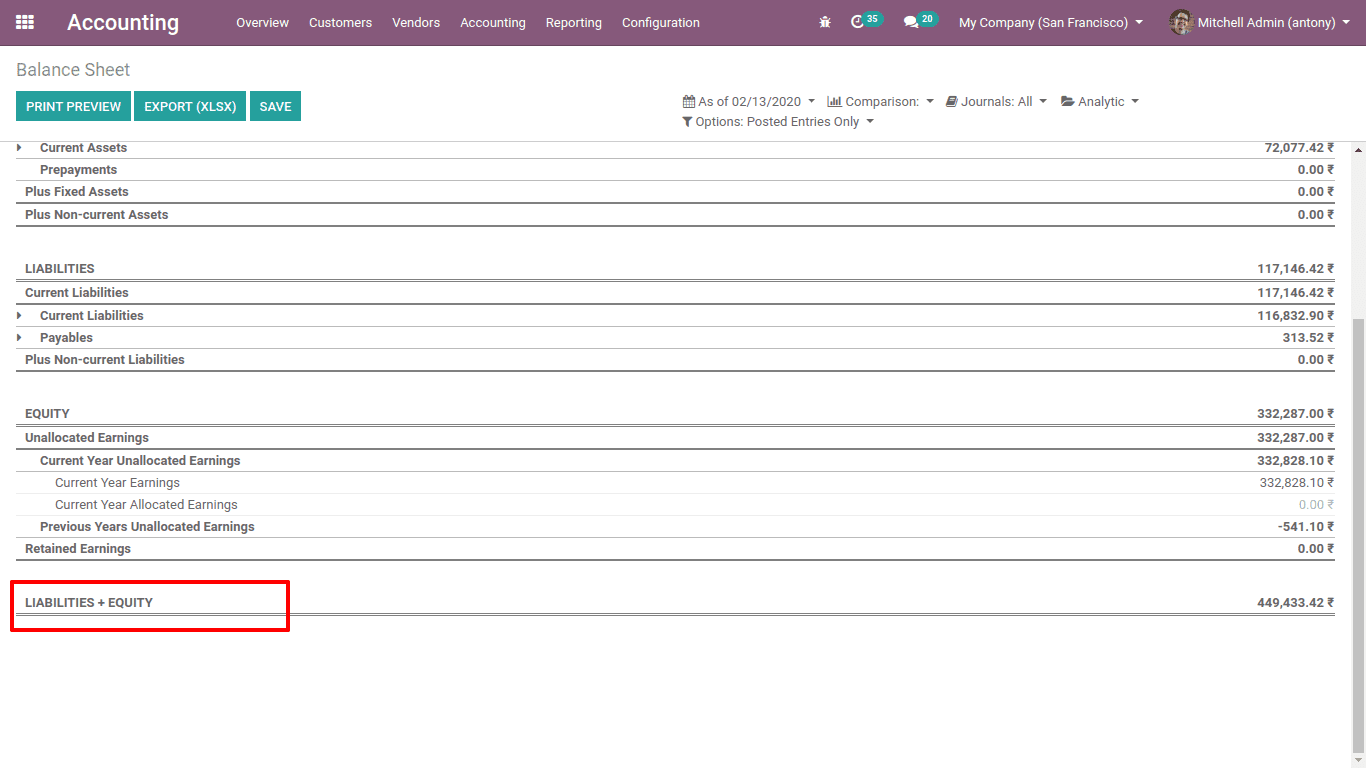This screenshot has width=1366, height=768.
Task: Click the EQUITY section heading
Action: [x=47, y=414]
